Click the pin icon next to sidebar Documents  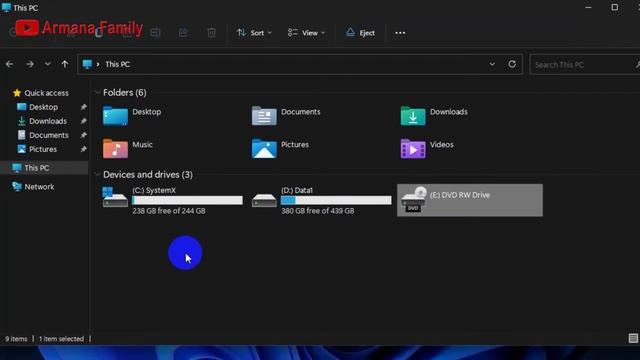pyautogui.click(x=83, y=135)
